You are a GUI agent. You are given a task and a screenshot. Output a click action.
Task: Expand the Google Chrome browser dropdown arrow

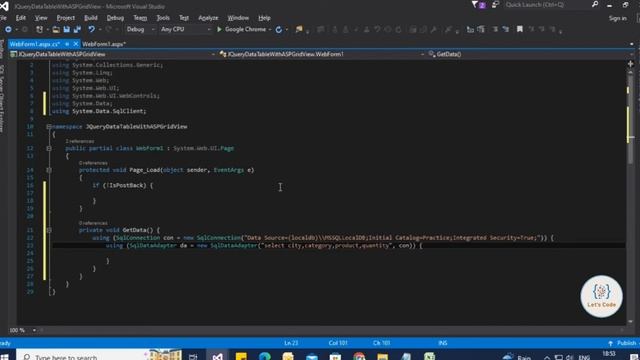coord(270,29)
